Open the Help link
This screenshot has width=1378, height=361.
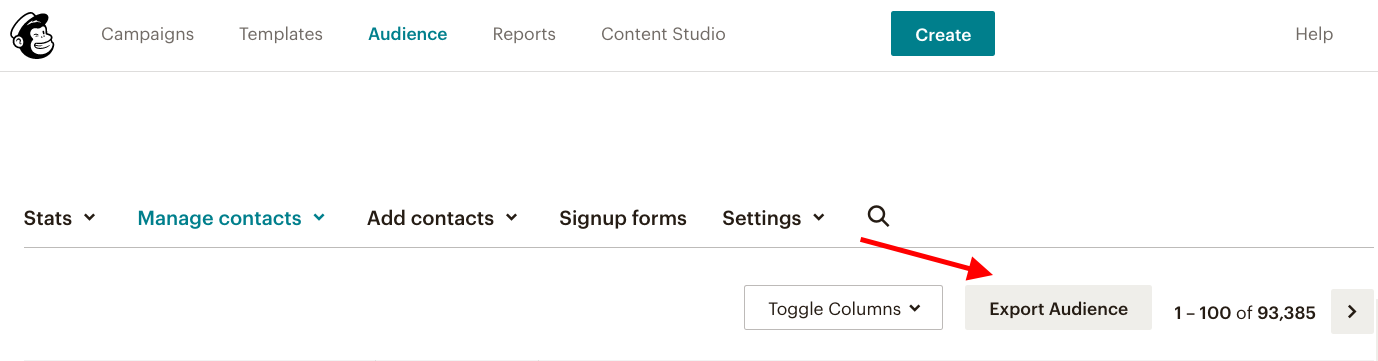[x=1314, y=34]
